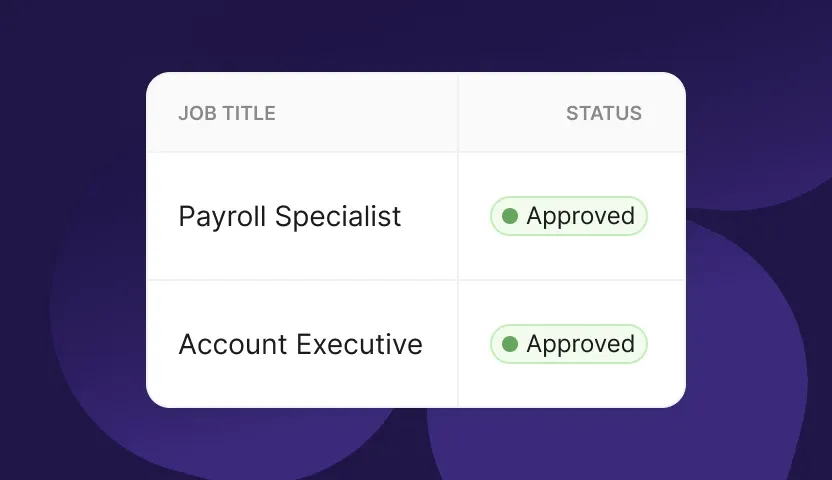
Task: Click the word "TITLE" in the header
Action: coord(248,113)
